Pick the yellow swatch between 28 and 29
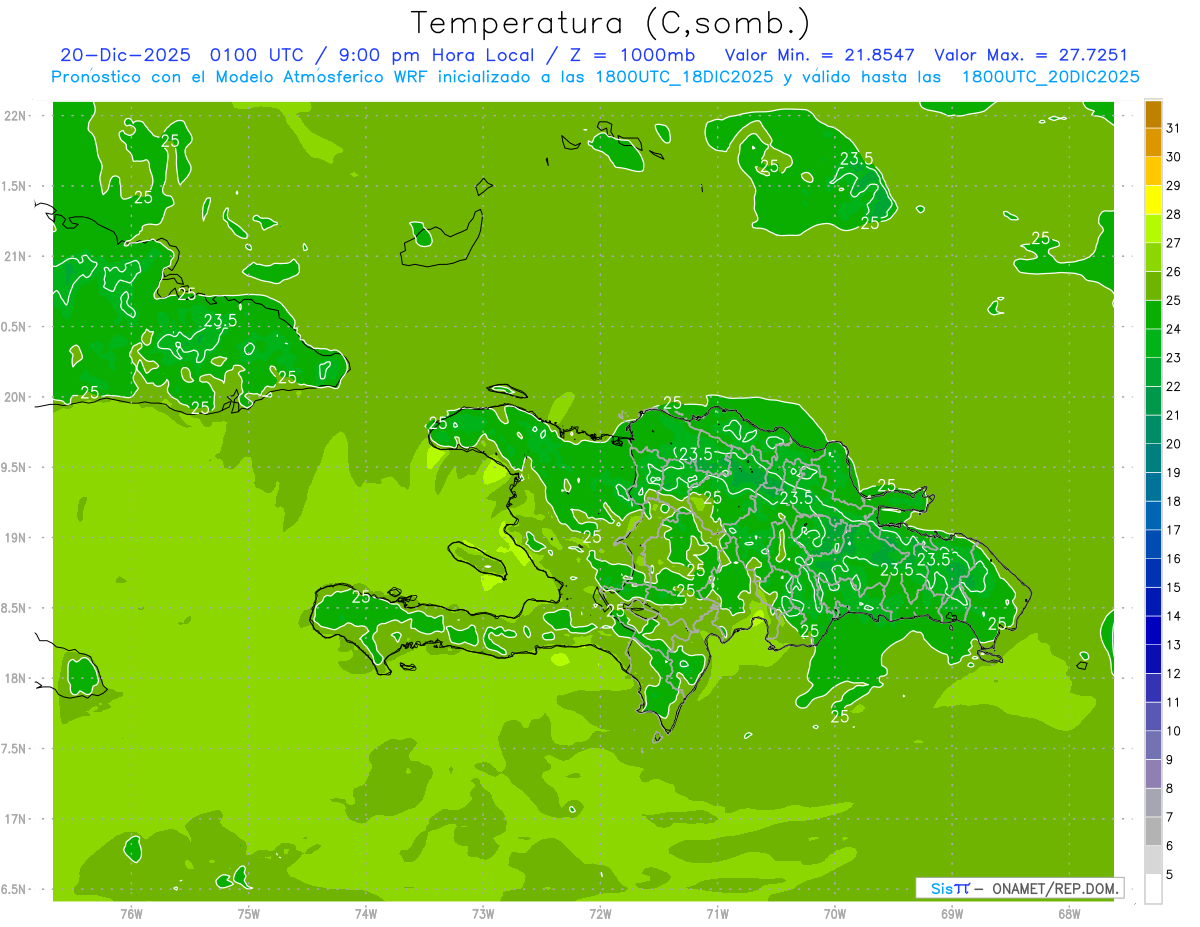This screenshot has width=1200, height=927. click(x=1153, y=200)
